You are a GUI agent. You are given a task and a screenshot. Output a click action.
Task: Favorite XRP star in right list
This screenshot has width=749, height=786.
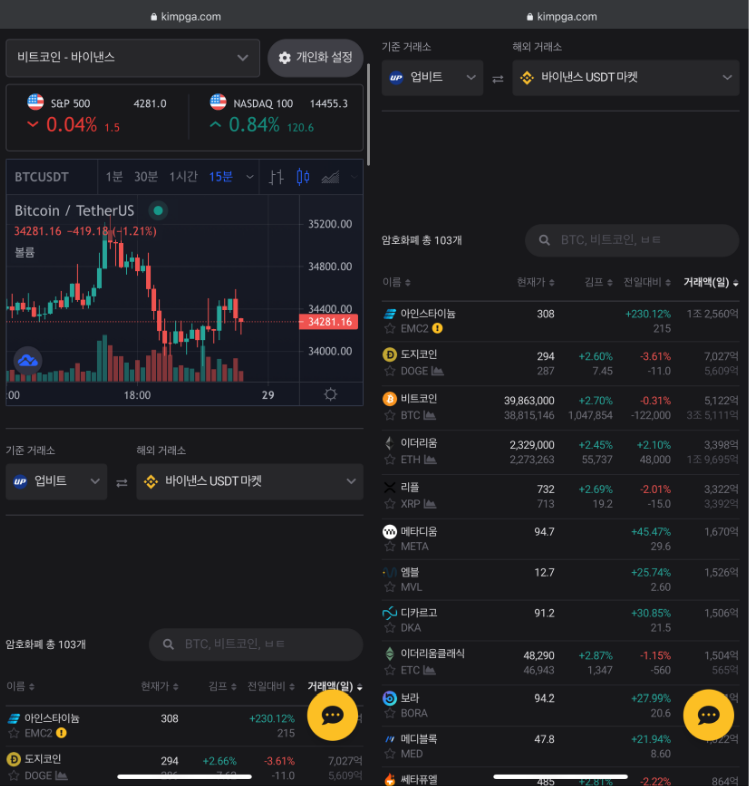coord(390,504)
